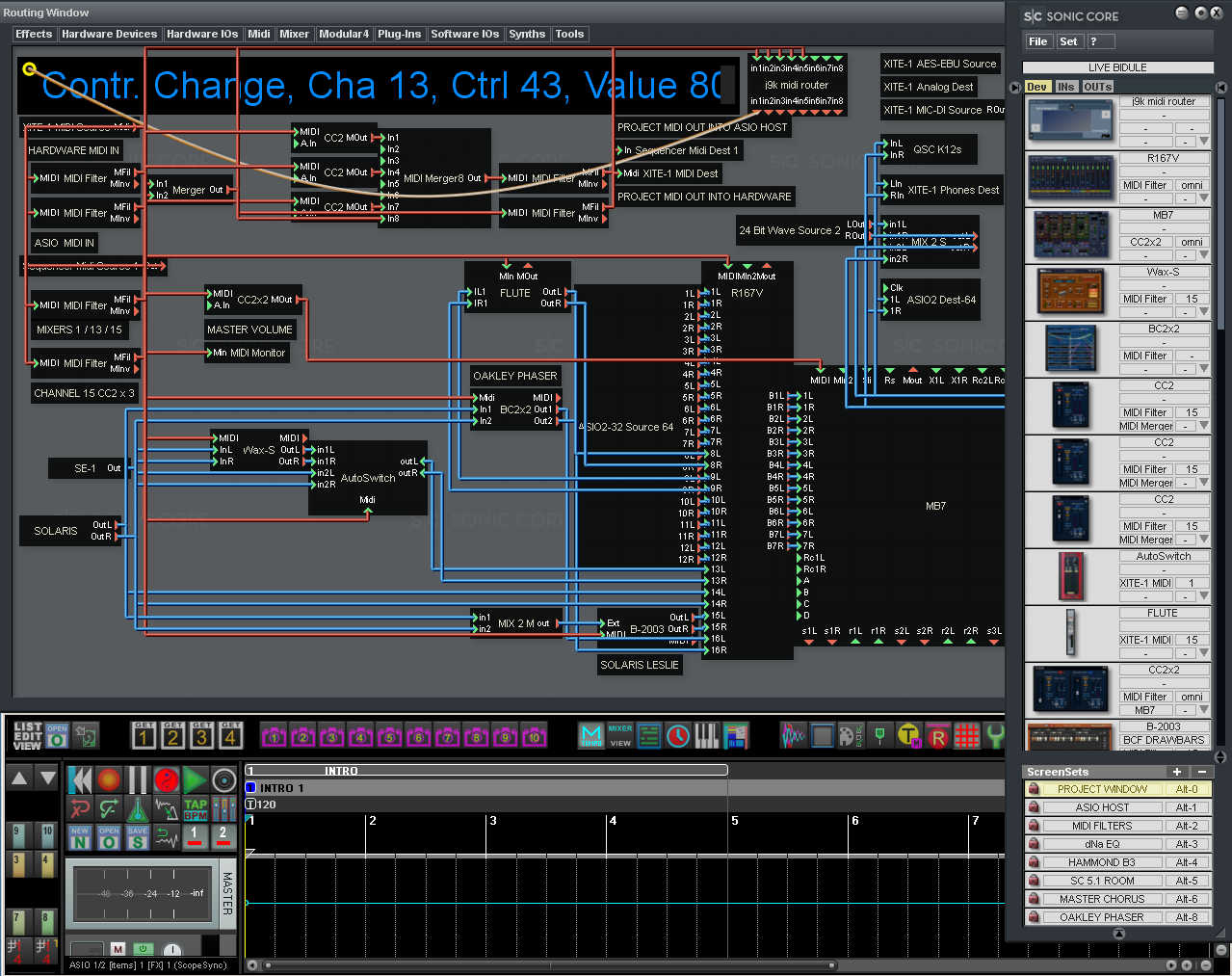Collapse ScreenSets panel with up arrow
This screenshot has height=976, width=1232.
1118,934
